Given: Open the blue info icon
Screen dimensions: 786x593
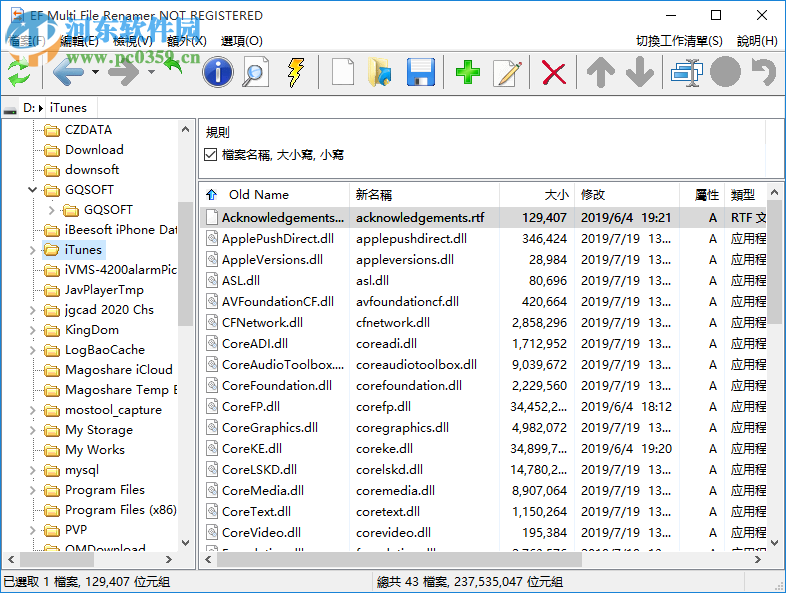Looking at the screenshot, I should (218, 73).
